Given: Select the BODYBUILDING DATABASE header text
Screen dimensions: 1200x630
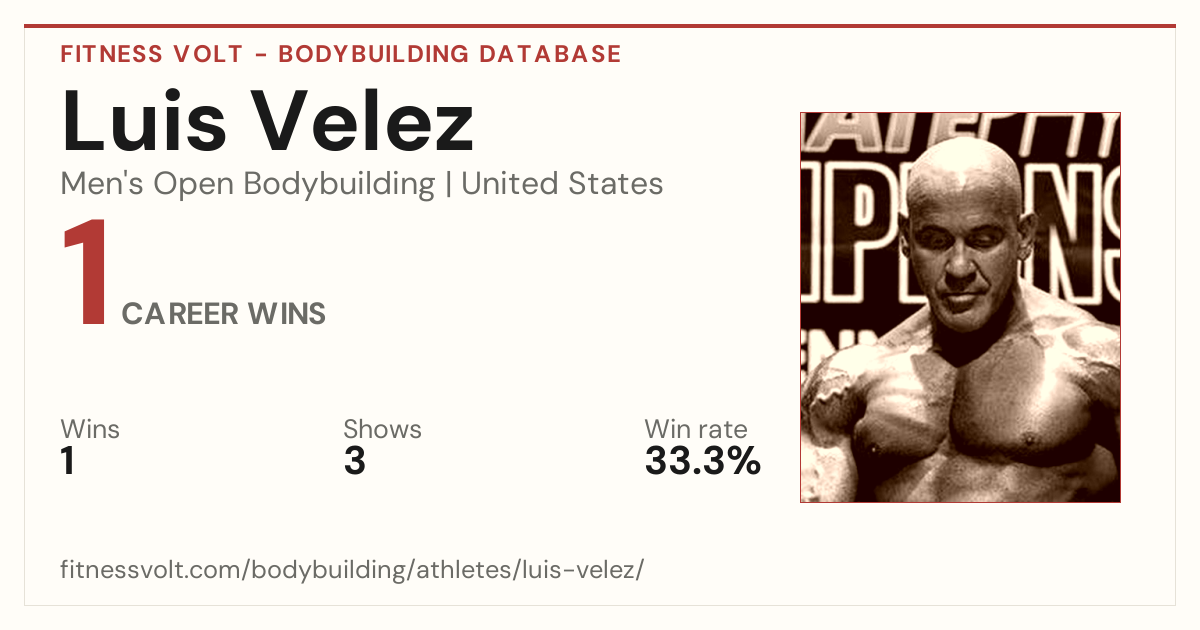Looking at the screenshot, I should [450, 54].
